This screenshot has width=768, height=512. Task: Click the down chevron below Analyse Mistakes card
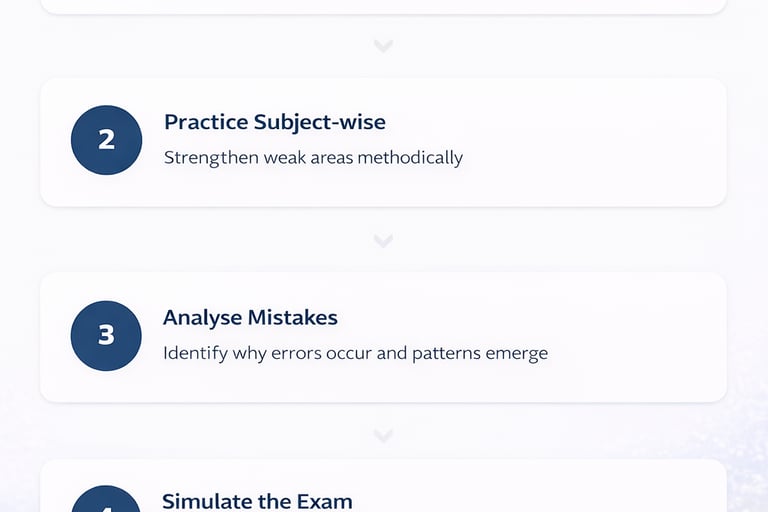click(x=383, y=435)
